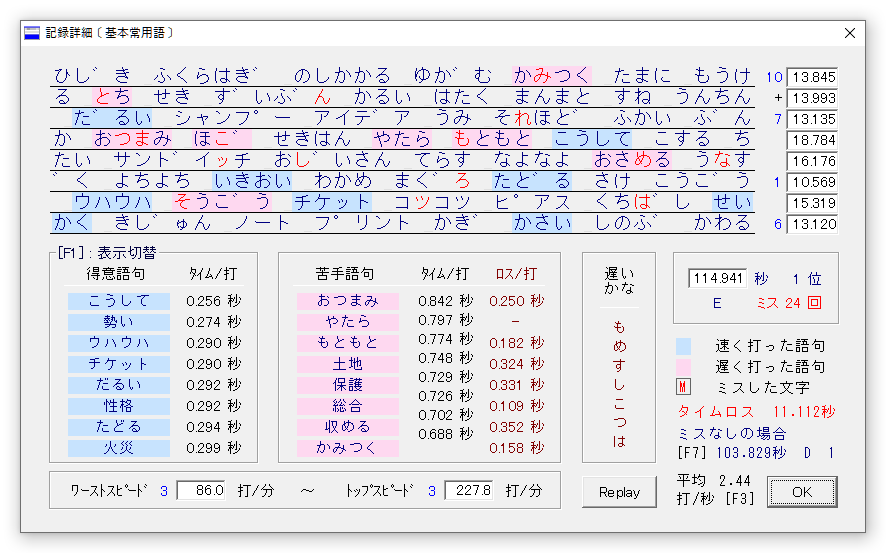Click the 遅いかな panel heading
Image resolution: width=886 pixels, height=553 pixels.
coord(619,281)
